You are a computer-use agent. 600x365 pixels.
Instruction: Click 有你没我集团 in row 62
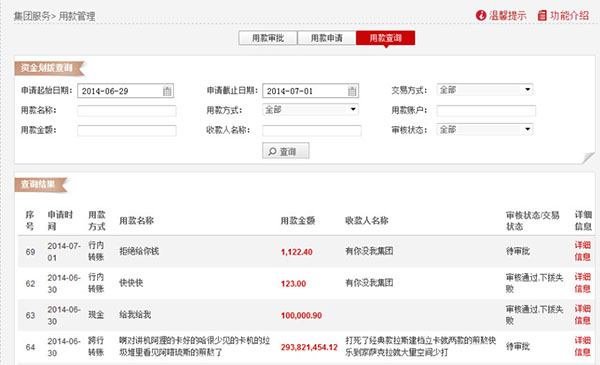pyautogui.click(x=369, y=283)
